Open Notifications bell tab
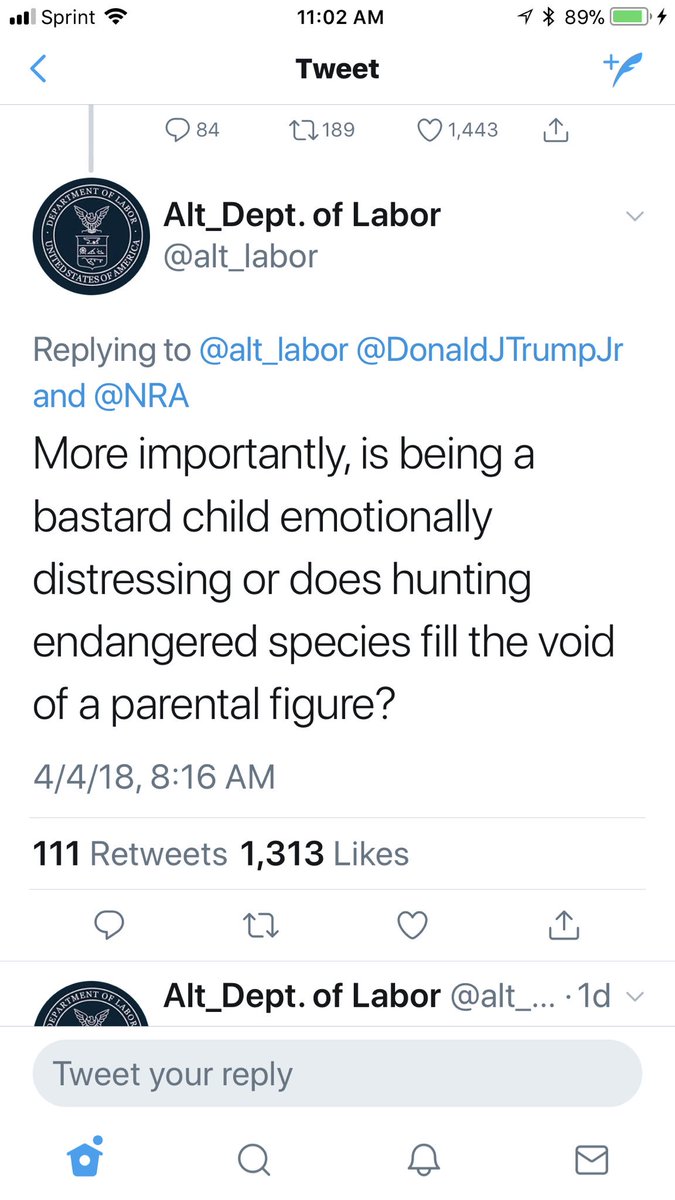 click(x=423, y=1158)
